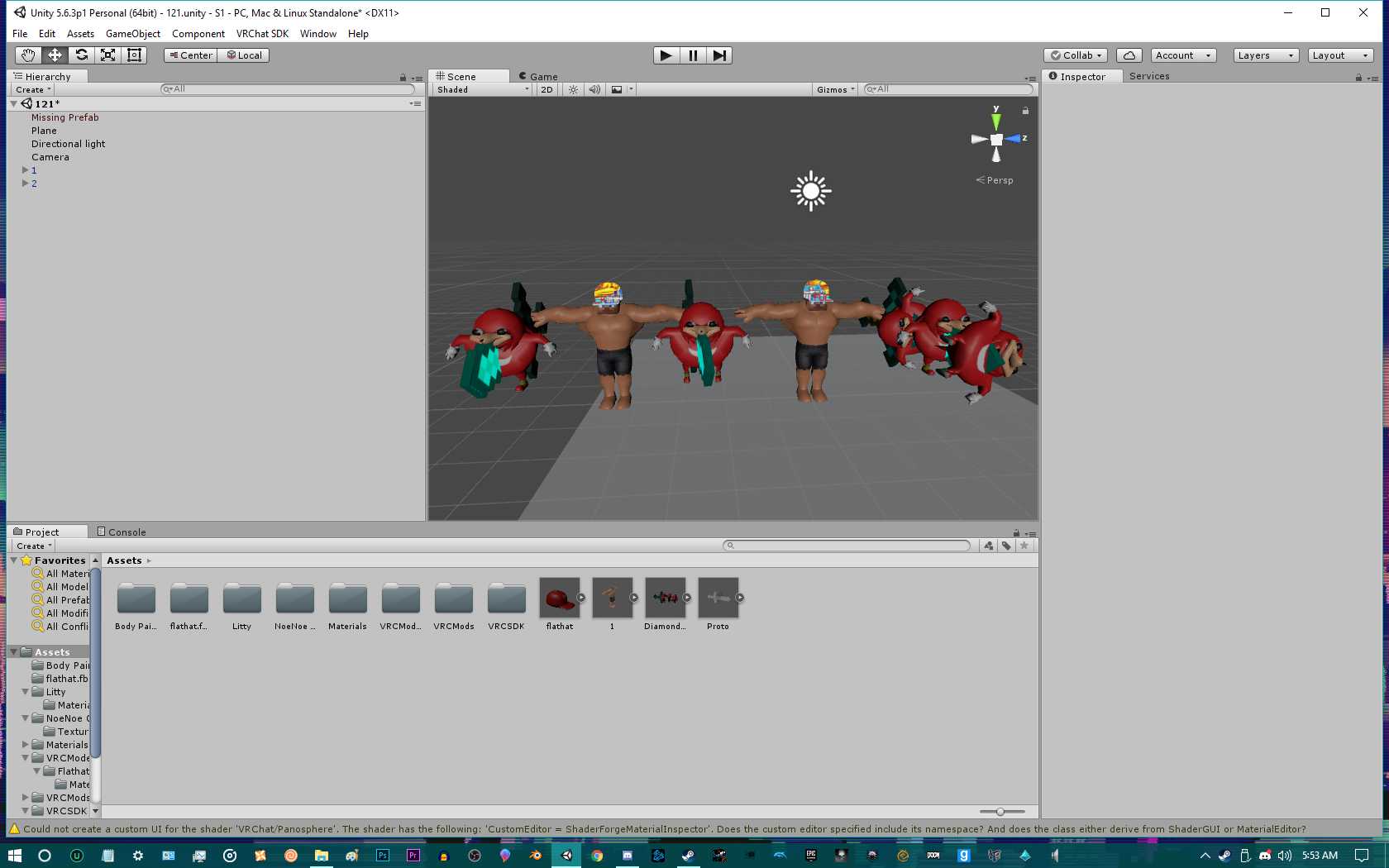Select the flathat asset thumbnail
Screen dimensions: 1389x868
tap(559, 598)
